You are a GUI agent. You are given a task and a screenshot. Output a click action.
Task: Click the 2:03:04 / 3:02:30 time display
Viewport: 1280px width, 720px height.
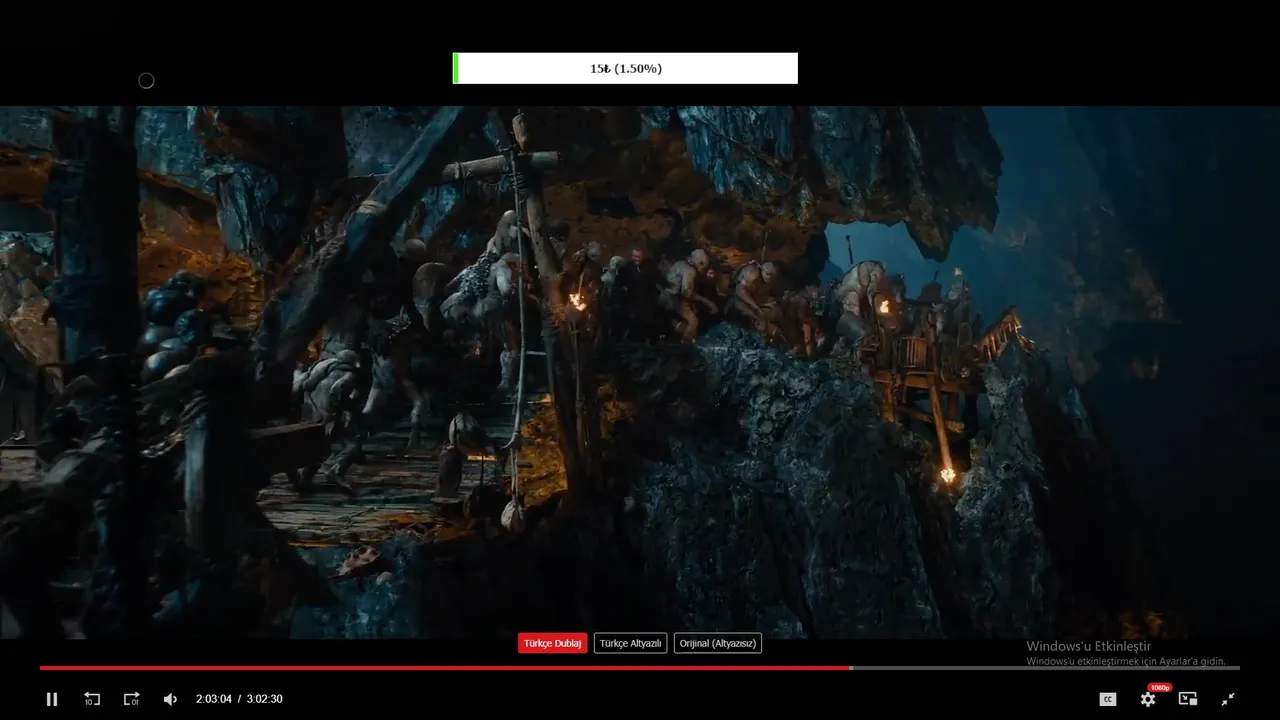(239, 699)
